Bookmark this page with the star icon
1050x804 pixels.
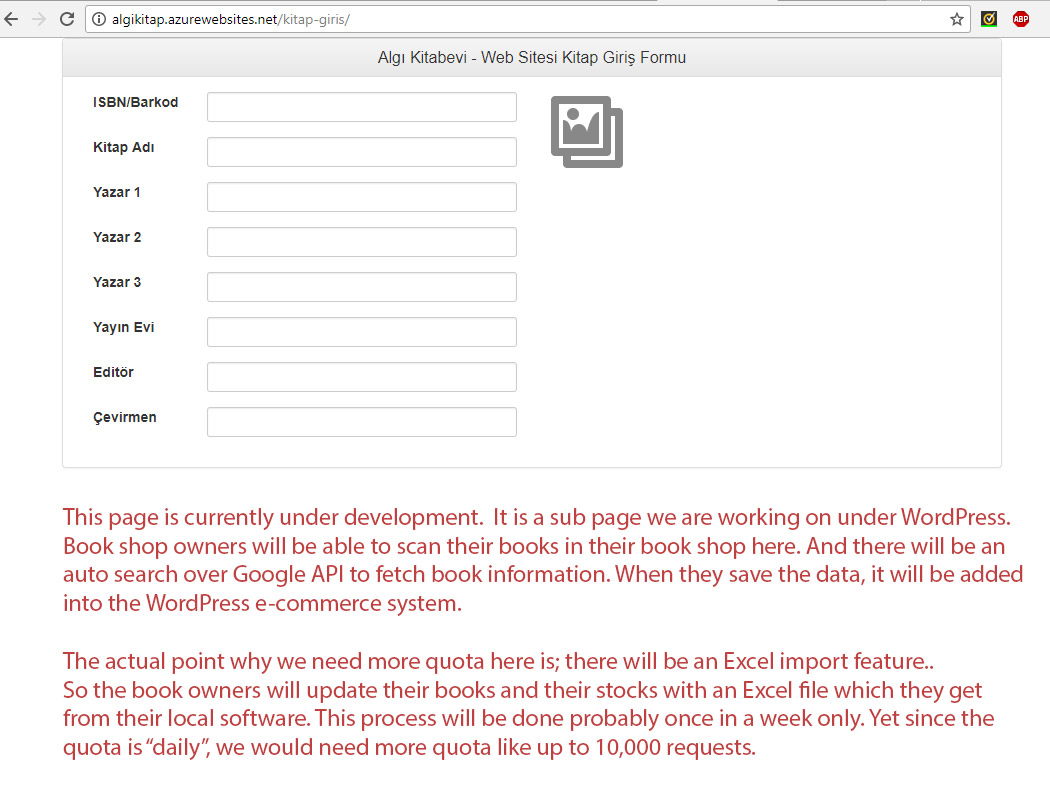957,19
